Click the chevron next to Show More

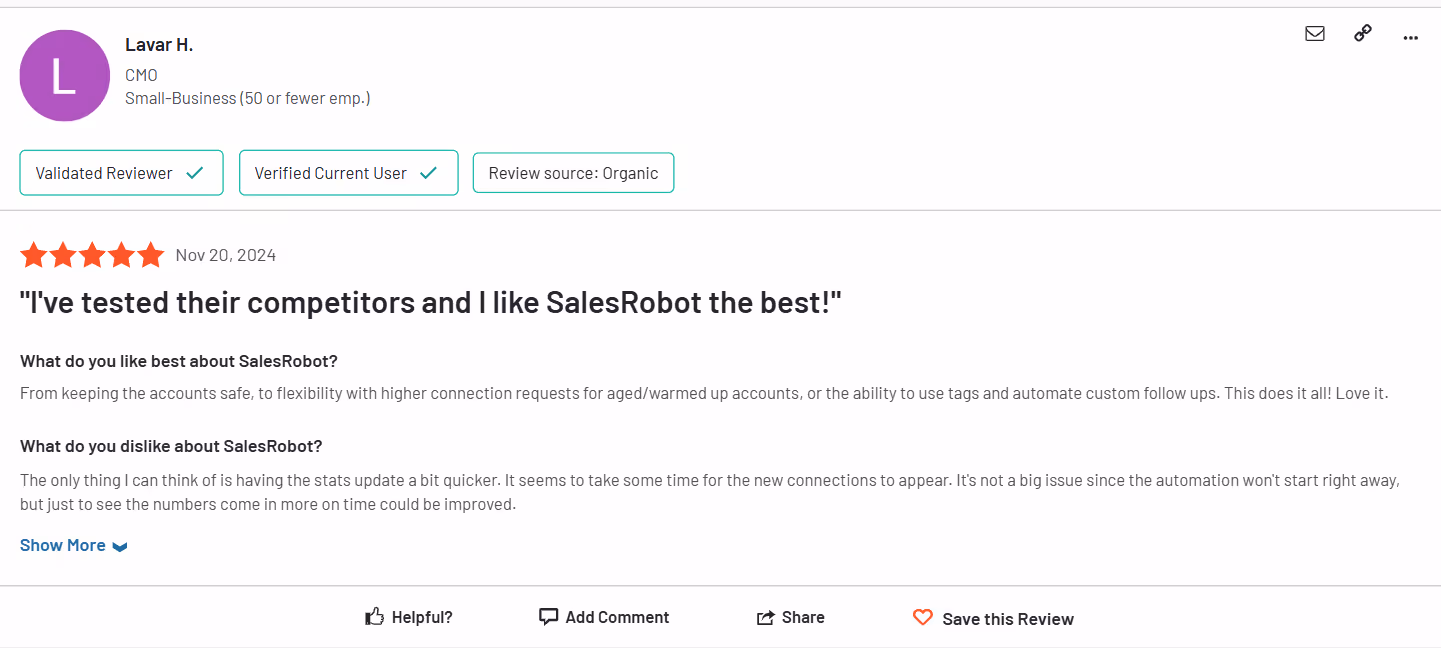click(119, 546)
